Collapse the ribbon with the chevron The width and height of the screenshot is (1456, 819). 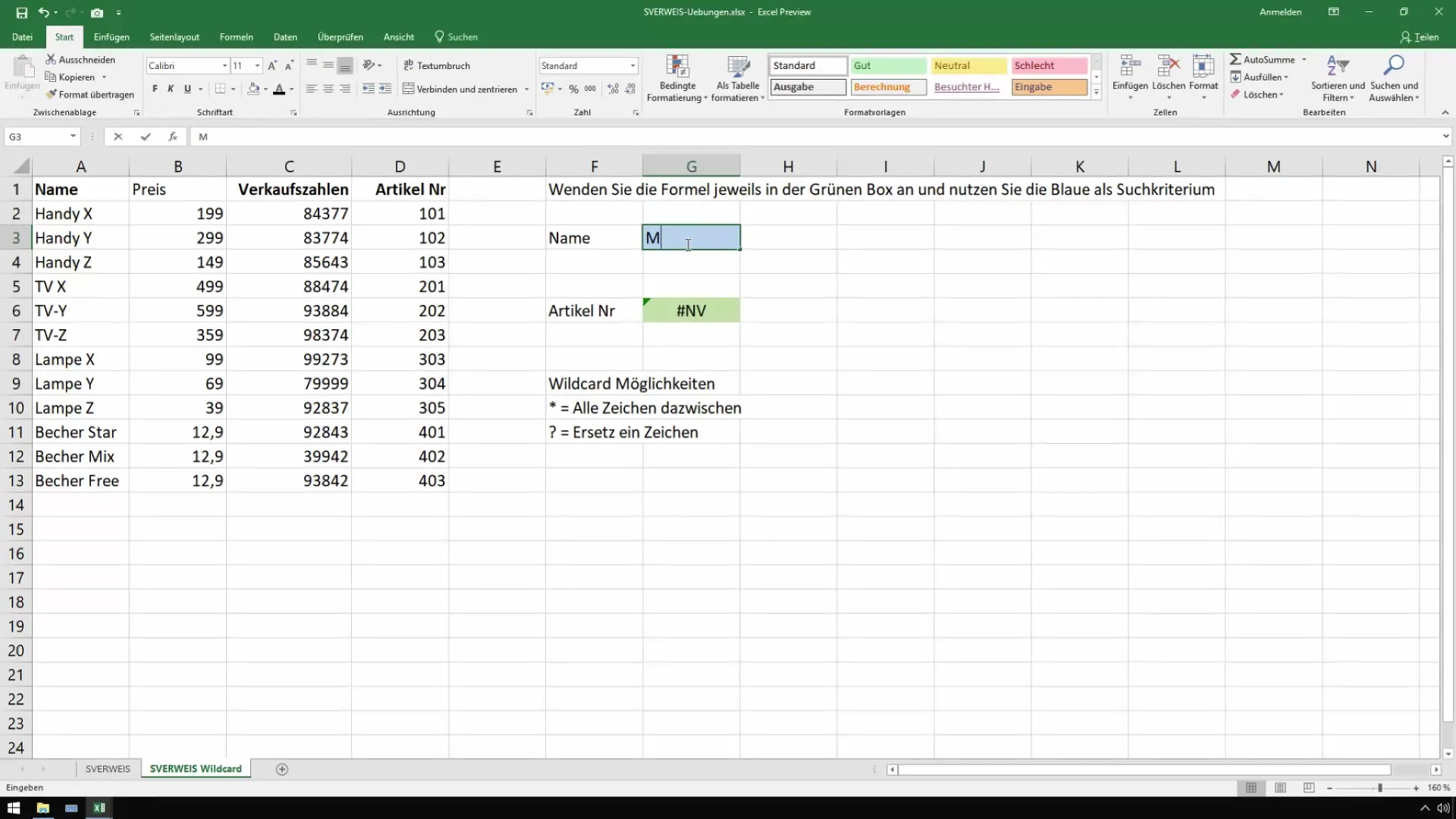pos(1445,112)
